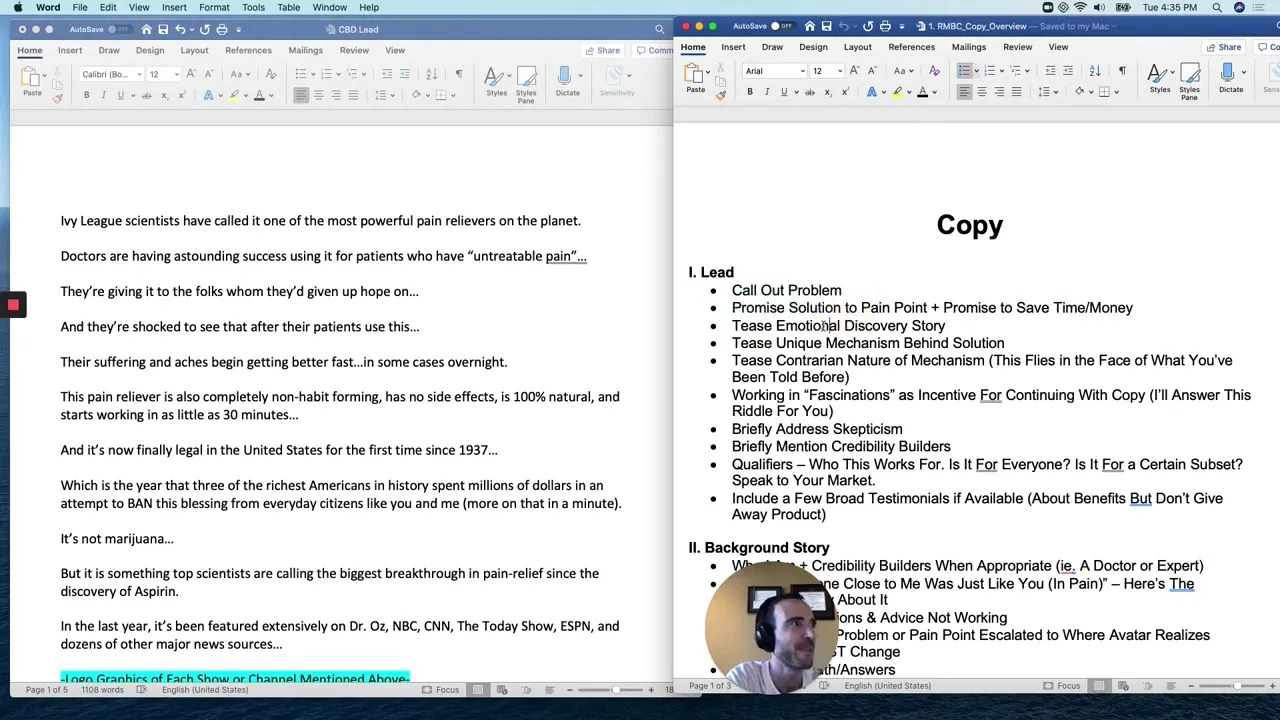
Task: Show paragraph marks in the RMBC_Copy_Overview ribbon
Action: click(x=1122, y=71)
